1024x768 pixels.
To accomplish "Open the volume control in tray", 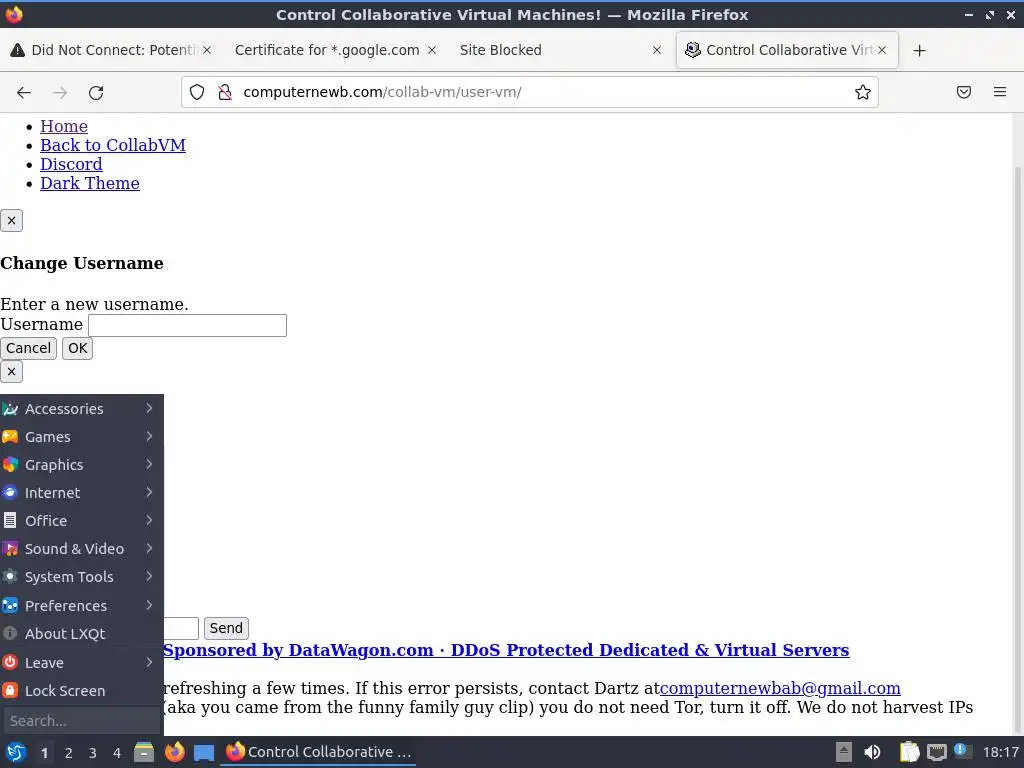I will tap(872, 752).
